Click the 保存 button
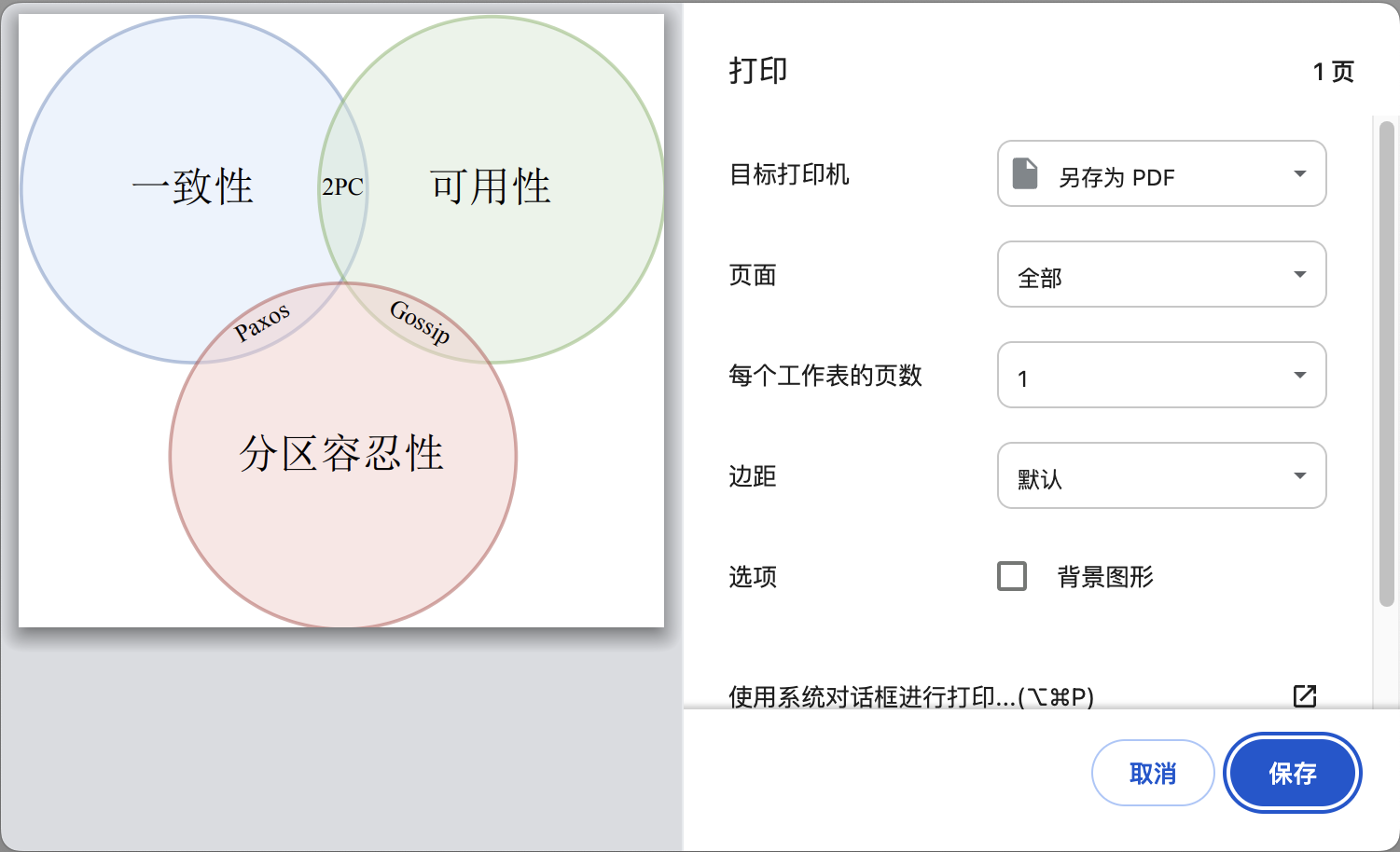Viewport: 1400px width, 852px height. pyautogui.click(x=1292, y=773)
